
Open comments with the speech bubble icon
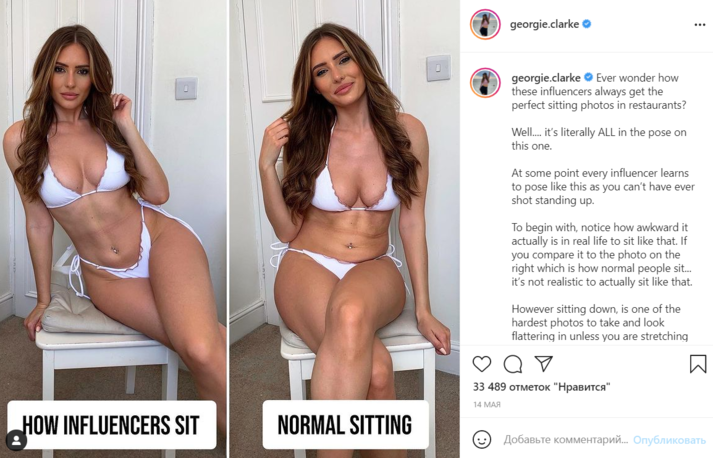(512, 364)
